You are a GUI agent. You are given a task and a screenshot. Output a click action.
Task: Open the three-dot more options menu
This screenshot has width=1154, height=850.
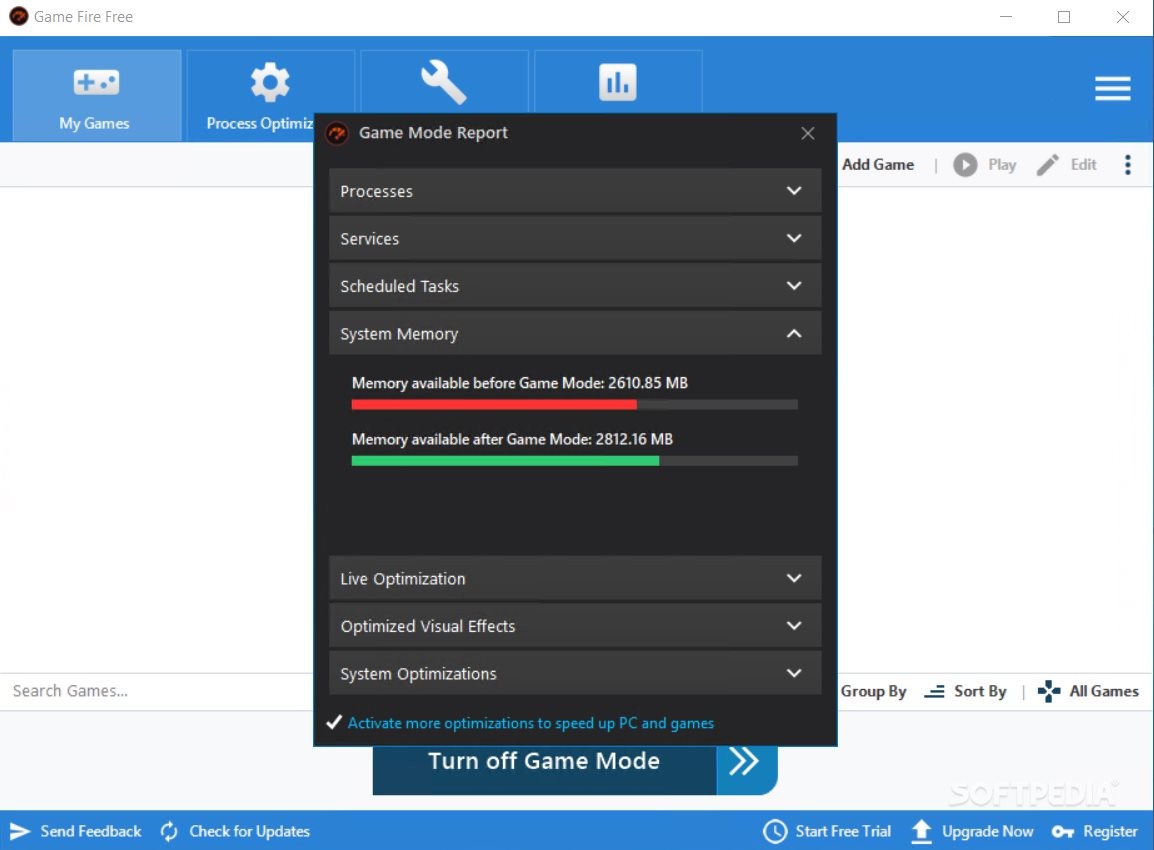1128,165
